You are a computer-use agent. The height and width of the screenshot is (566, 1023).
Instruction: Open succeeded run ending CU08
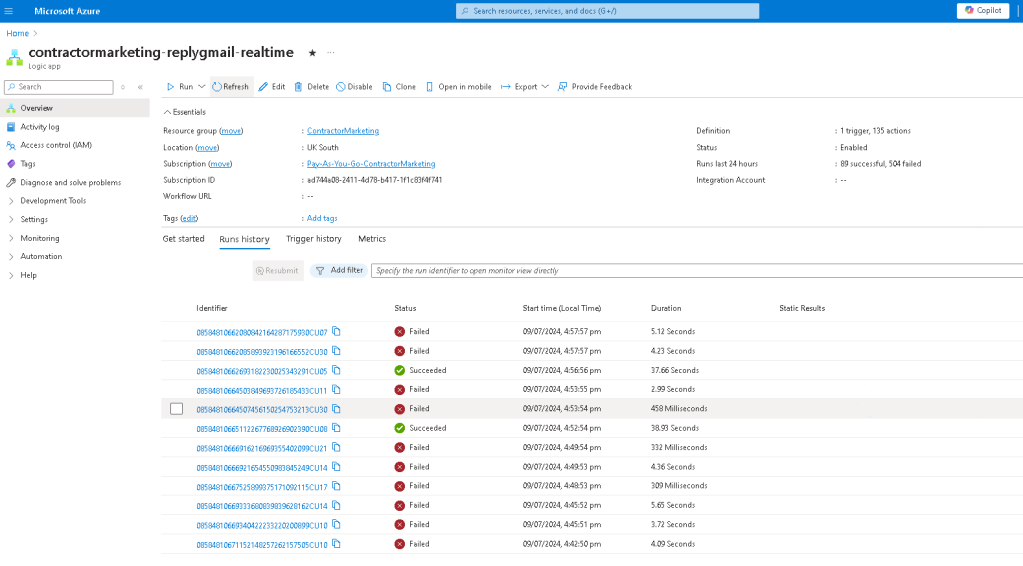(x=262, y=429)
